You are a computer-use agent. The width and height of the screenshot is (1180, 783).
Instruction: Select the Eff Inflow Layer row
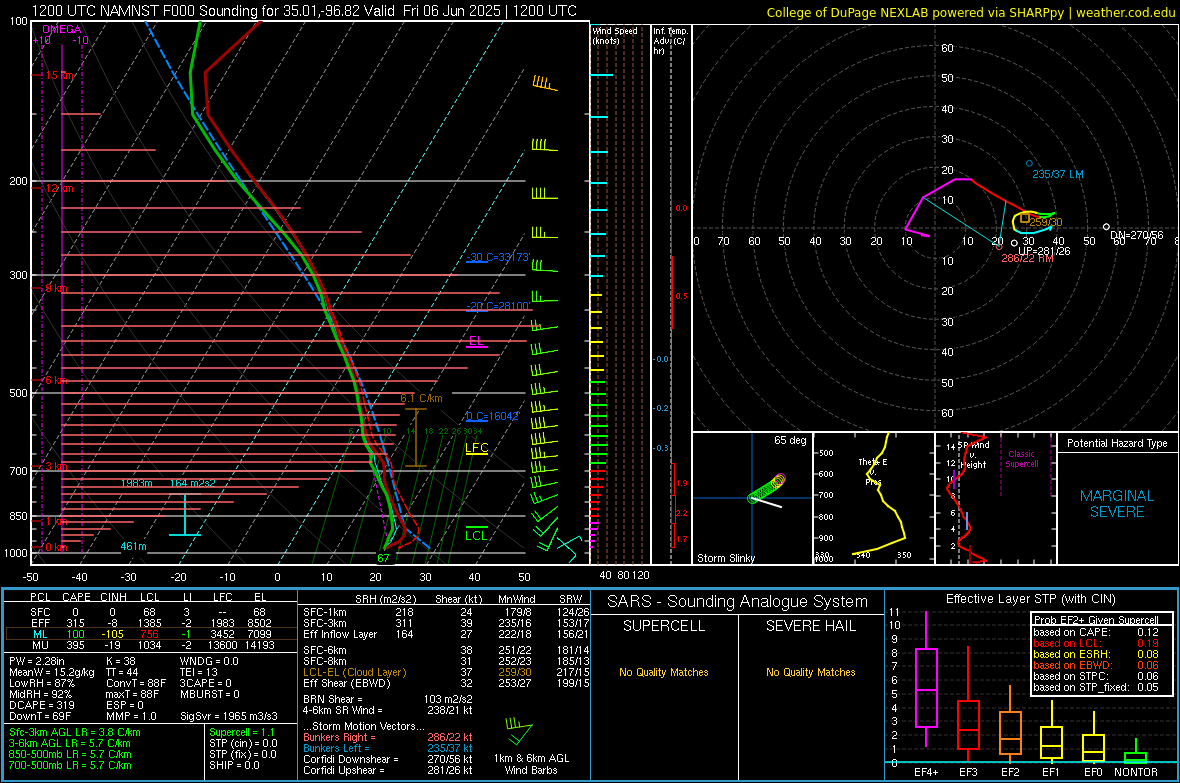point(446,634)
